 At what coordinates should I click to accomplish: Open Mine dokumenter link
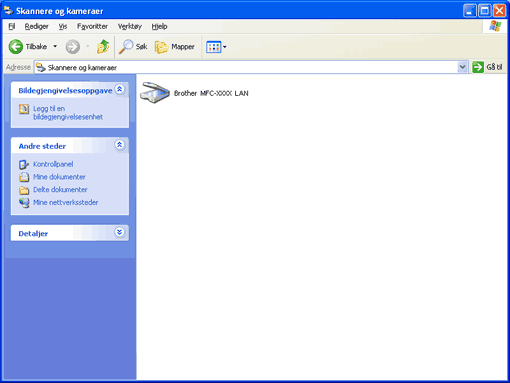click(59, 177)
